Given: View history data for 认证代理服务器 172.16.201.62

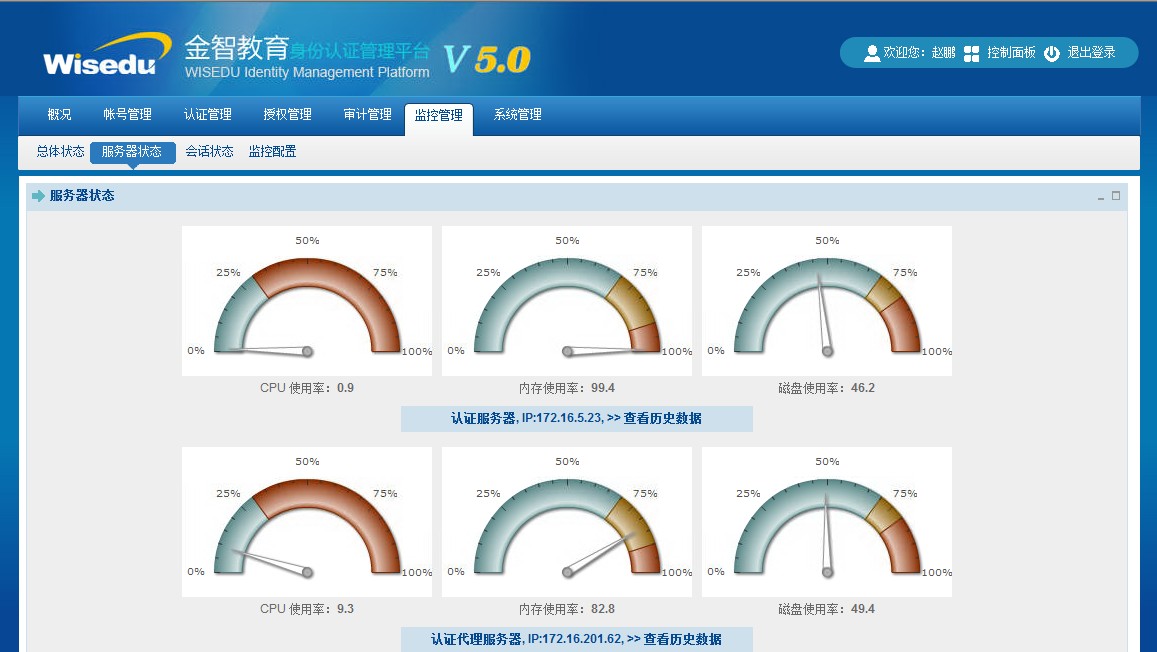Looking at the screenshot, I should (682, 639).
